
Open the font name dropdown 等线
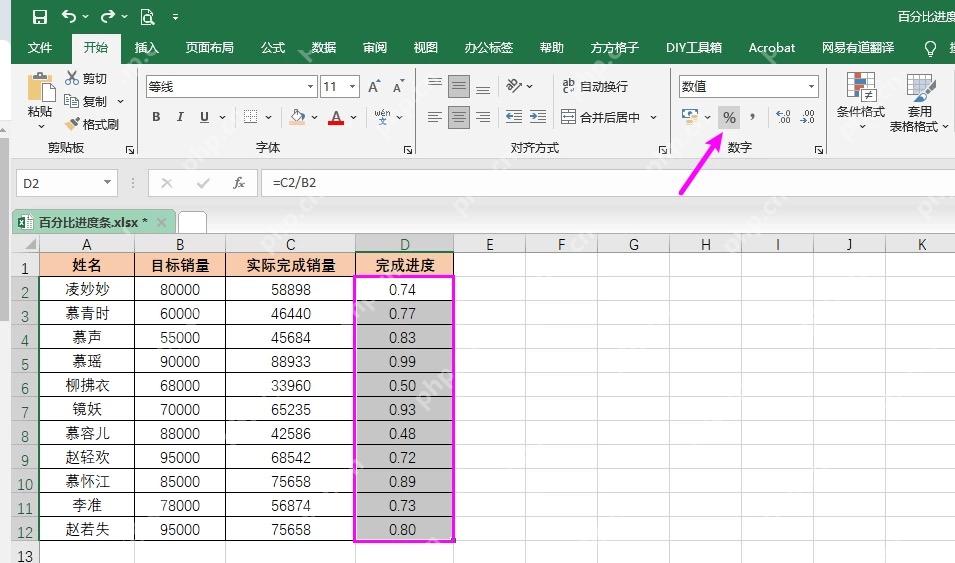[310, 87]
